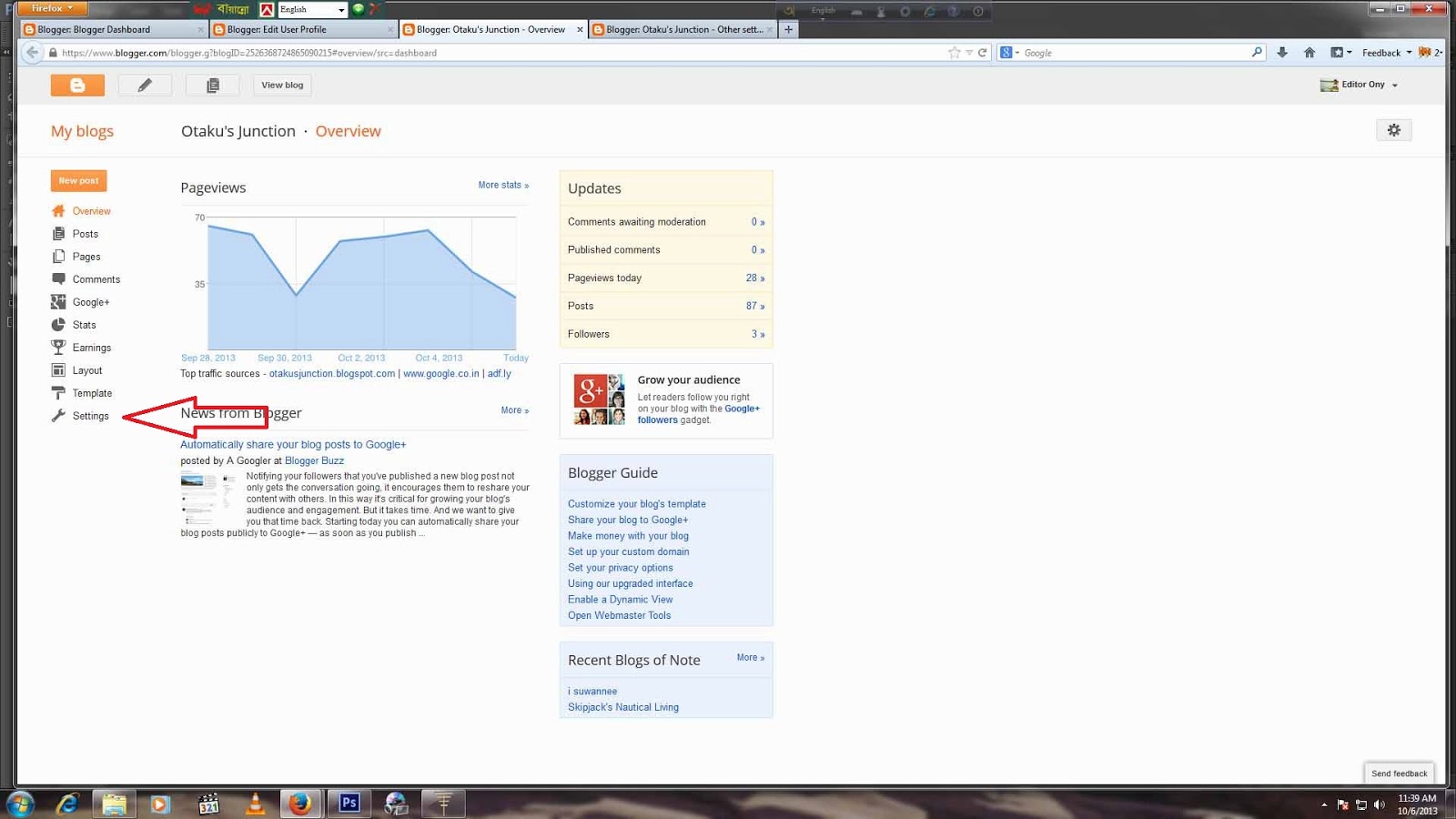1456x819 pixels.
Task: Click the address bar URL field
Action: [500, 53]
